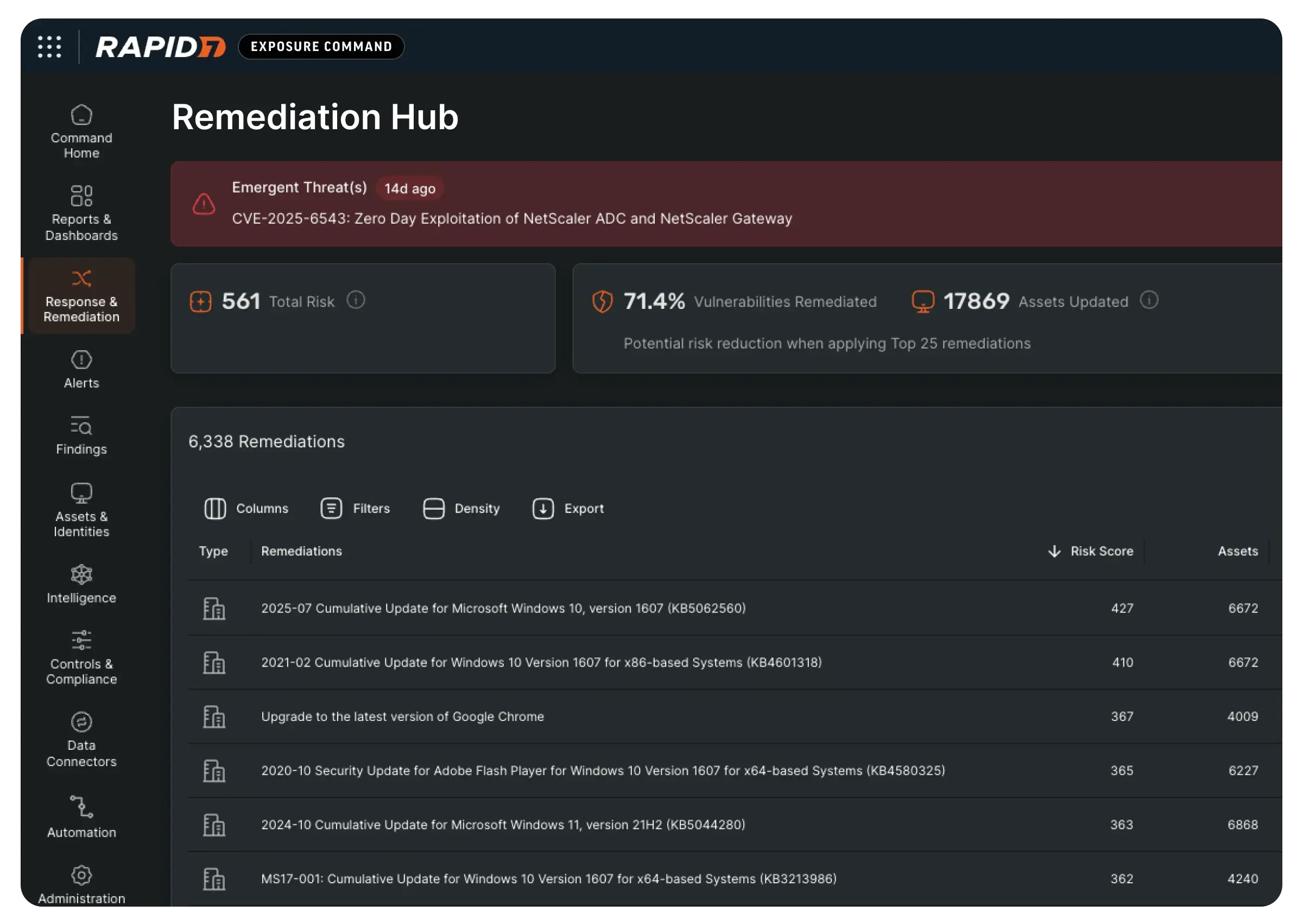Export the remediations table
Screen dimensions: 1303x924
point(568,509)
